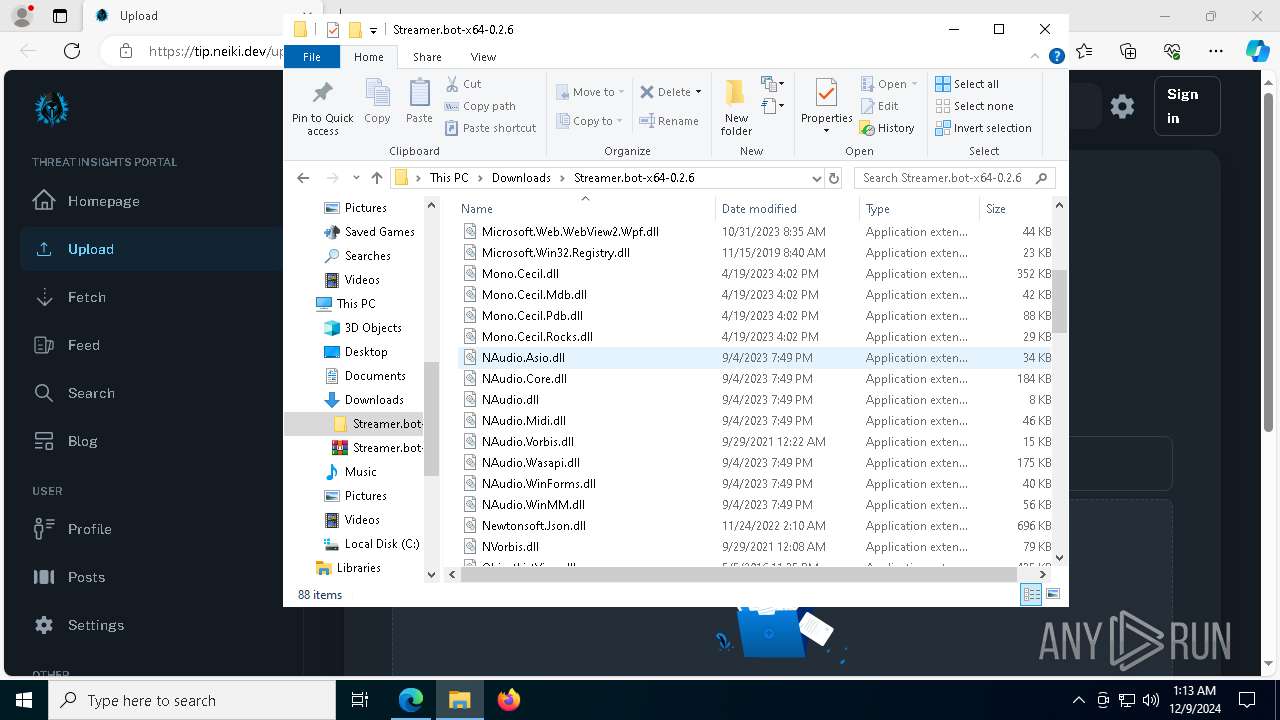Open file History
The image size is (1280, 720).
tap(887, 128)
